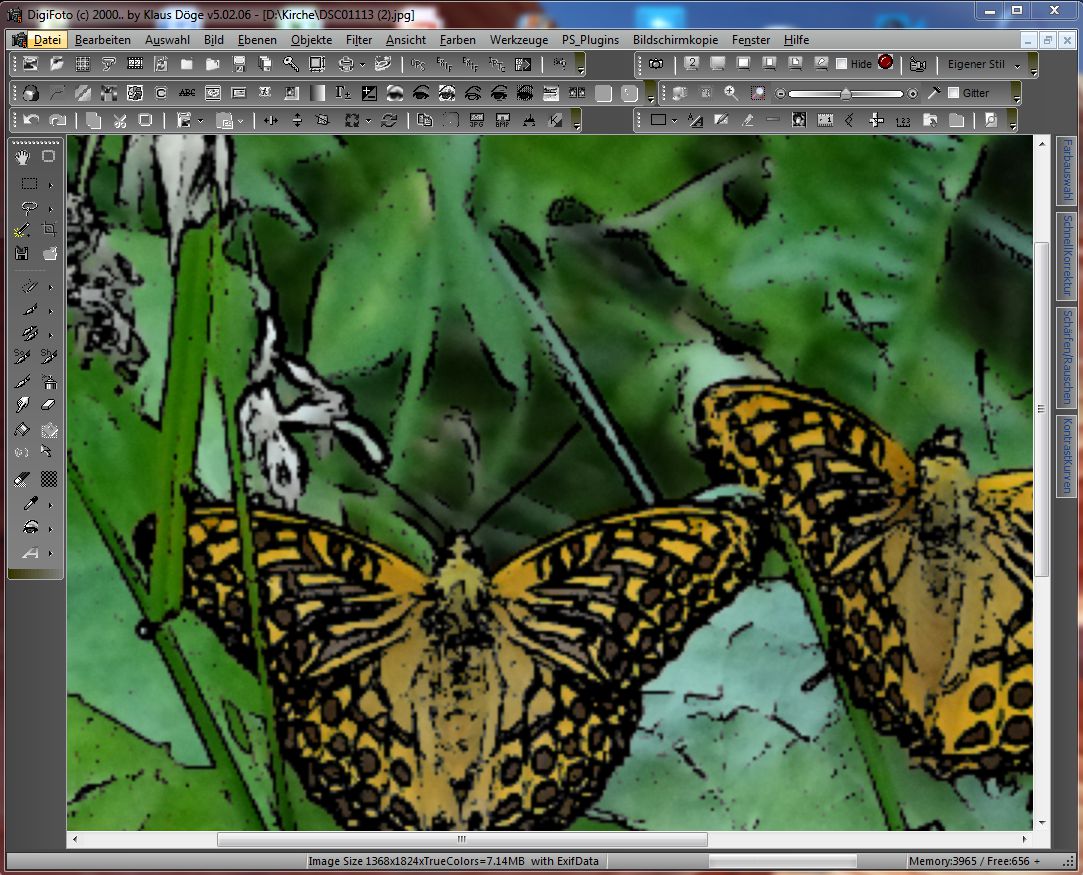Click the red record button
This screenshot has height=875, width=1083.
coord(885,63)
